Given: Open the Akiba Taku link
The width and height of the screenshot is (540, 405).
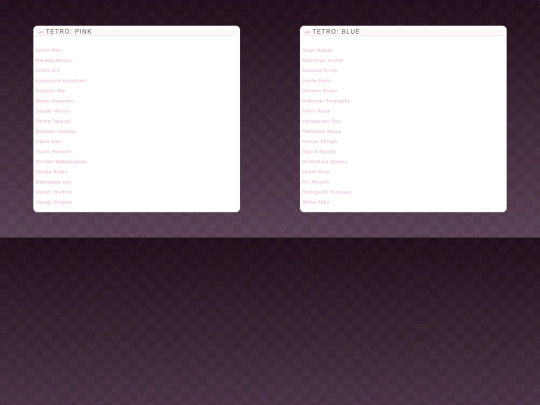Looking at the screenshot, I should tap(316, 202).
